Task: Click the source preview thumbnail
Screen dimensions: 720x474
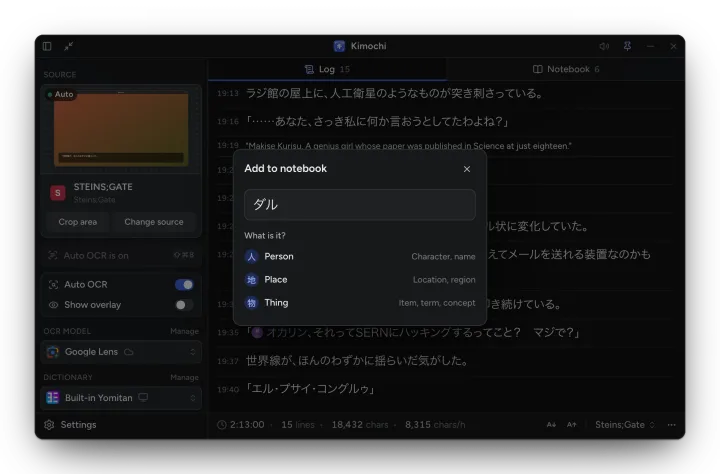Action: click(x=121, y=130)
